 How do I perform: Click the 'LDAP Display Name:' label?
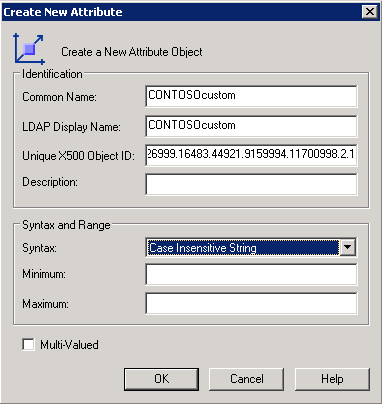coord(71,127)
